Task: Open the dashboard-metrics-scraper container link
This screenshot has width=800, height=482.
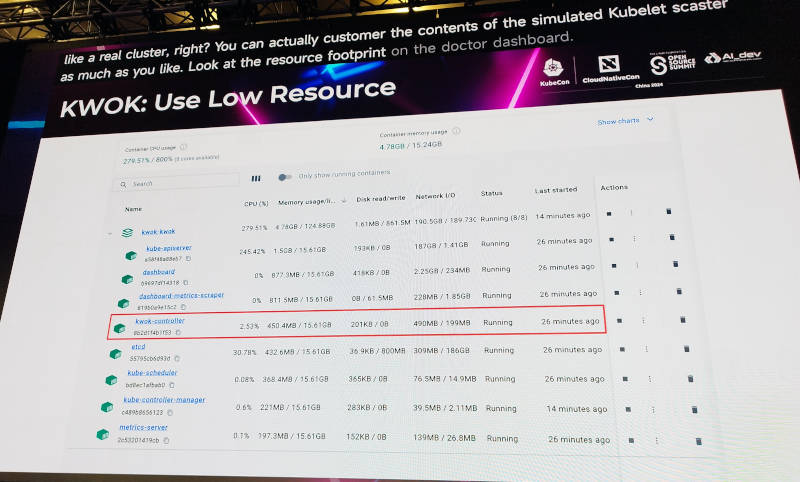Action: pos(181,296)
